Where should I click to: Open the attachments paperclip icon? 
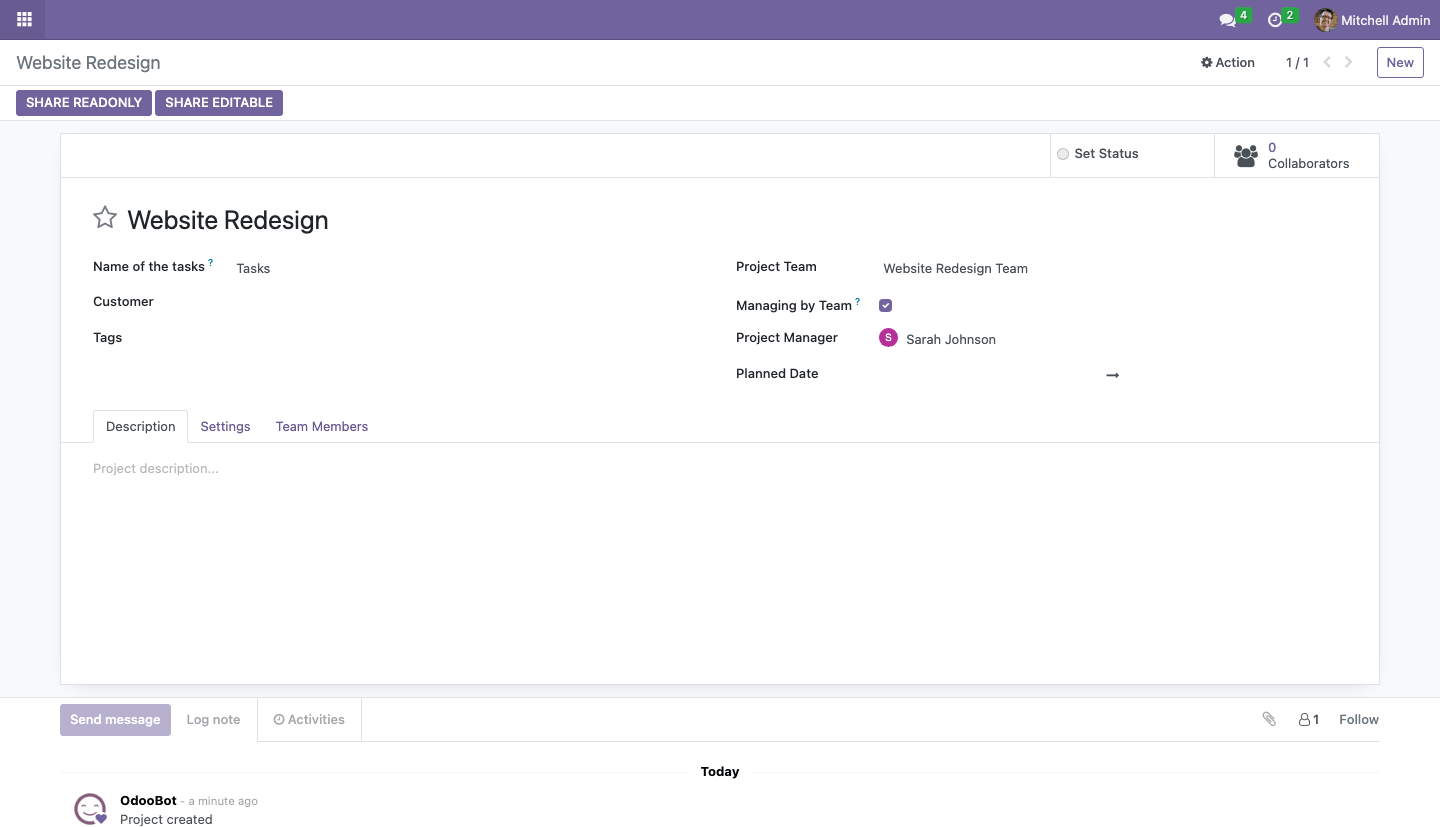(1269, 719)
